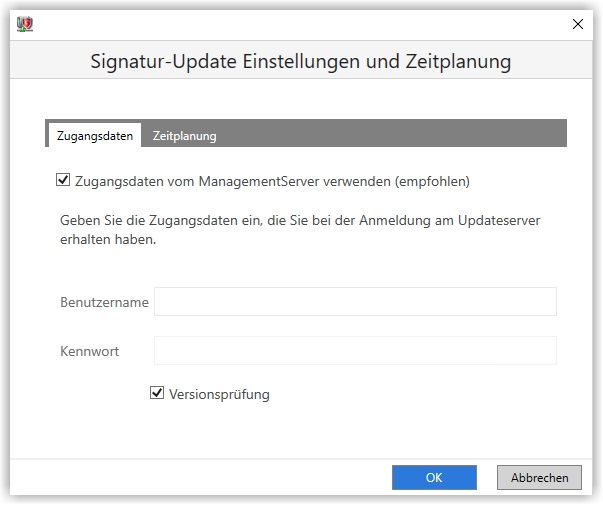The width and height of the screenshot is (603, 505).
Task: Click the empty title bar area
Action: click(x=300, y=22)
